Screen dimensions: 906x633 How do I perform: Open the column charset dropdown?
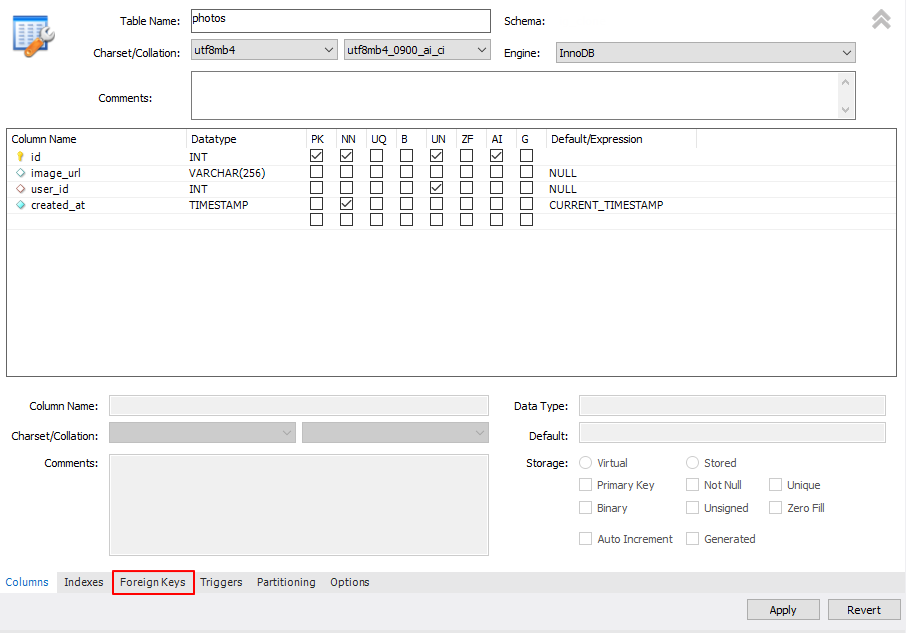[202, 433]
